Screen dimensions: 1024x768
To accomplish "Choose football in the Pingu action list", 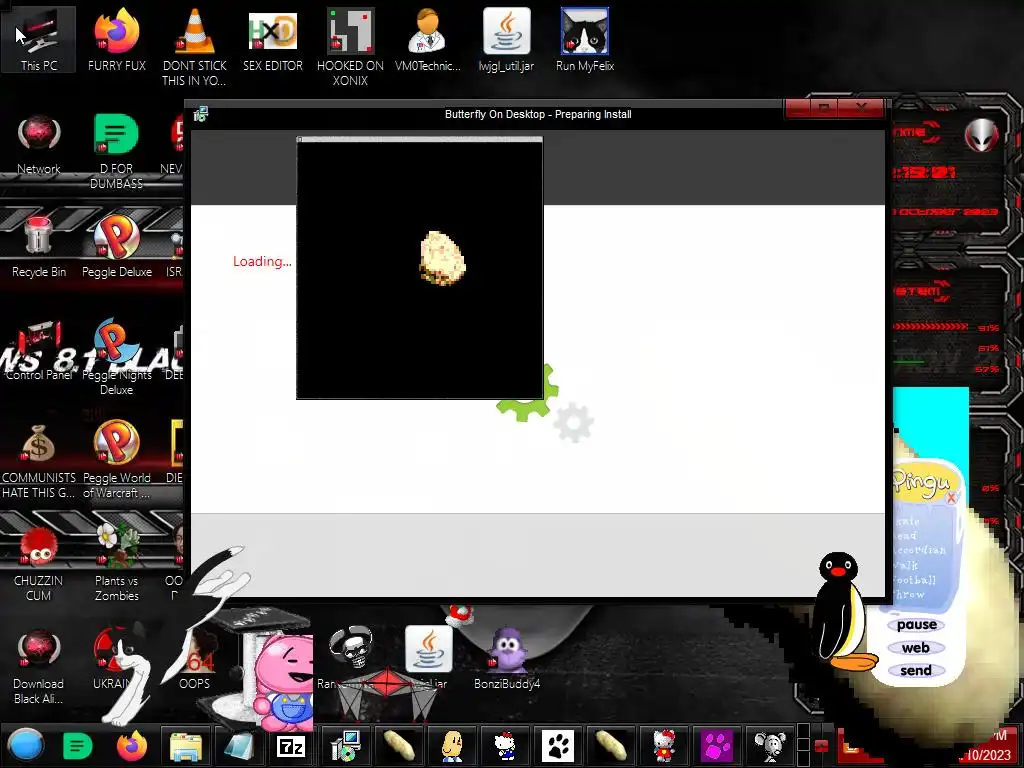I will (x=916, y=580).
